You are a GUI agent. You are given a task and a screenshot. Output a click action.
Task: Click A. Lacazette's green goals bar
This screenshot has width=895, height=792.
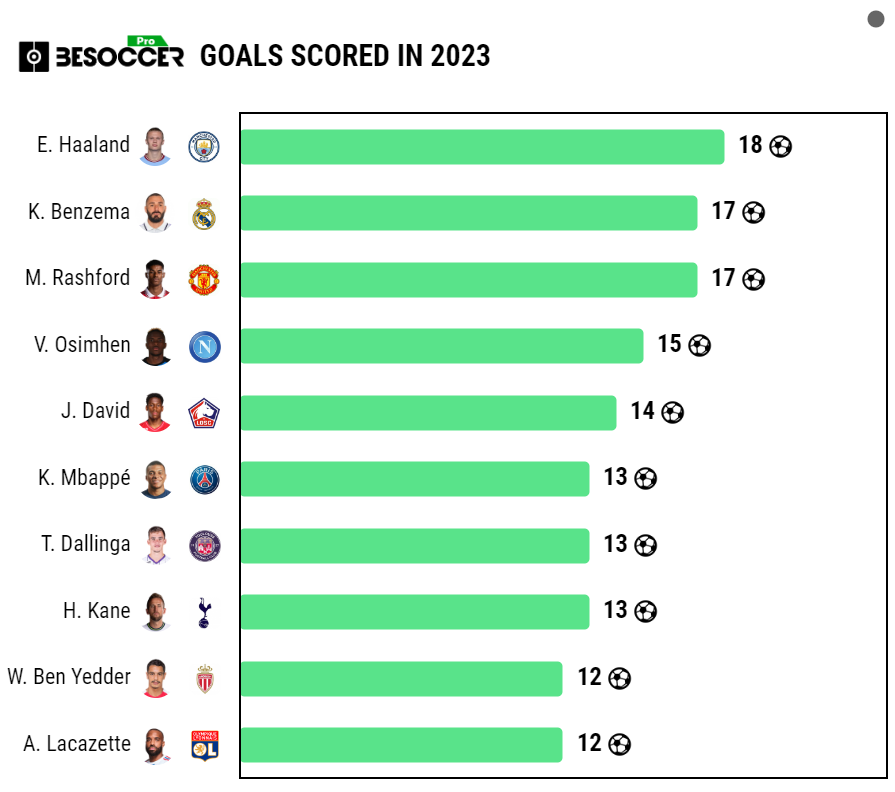401,744
